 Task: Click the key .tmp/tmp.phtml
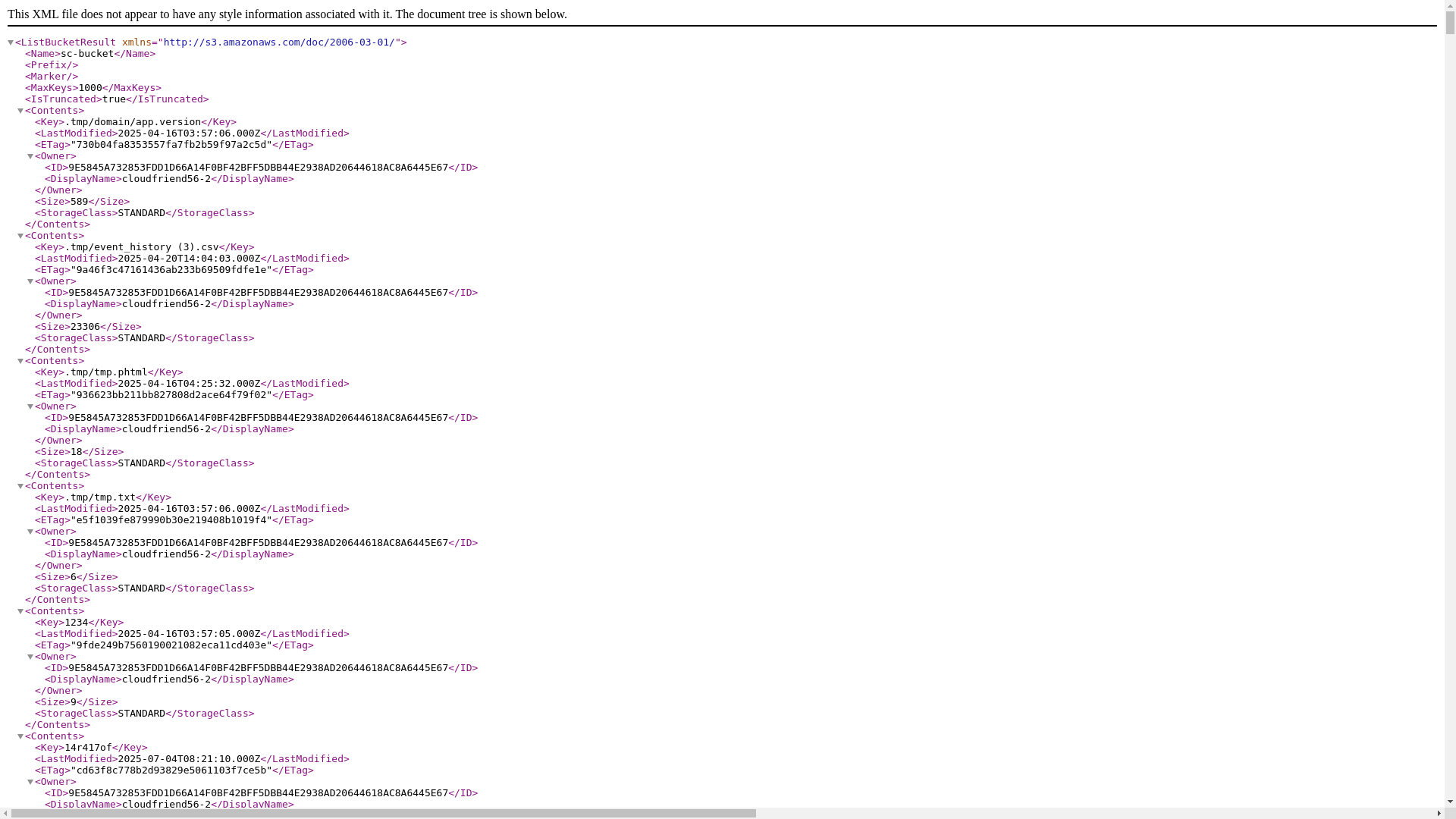(x=106, y=372)
